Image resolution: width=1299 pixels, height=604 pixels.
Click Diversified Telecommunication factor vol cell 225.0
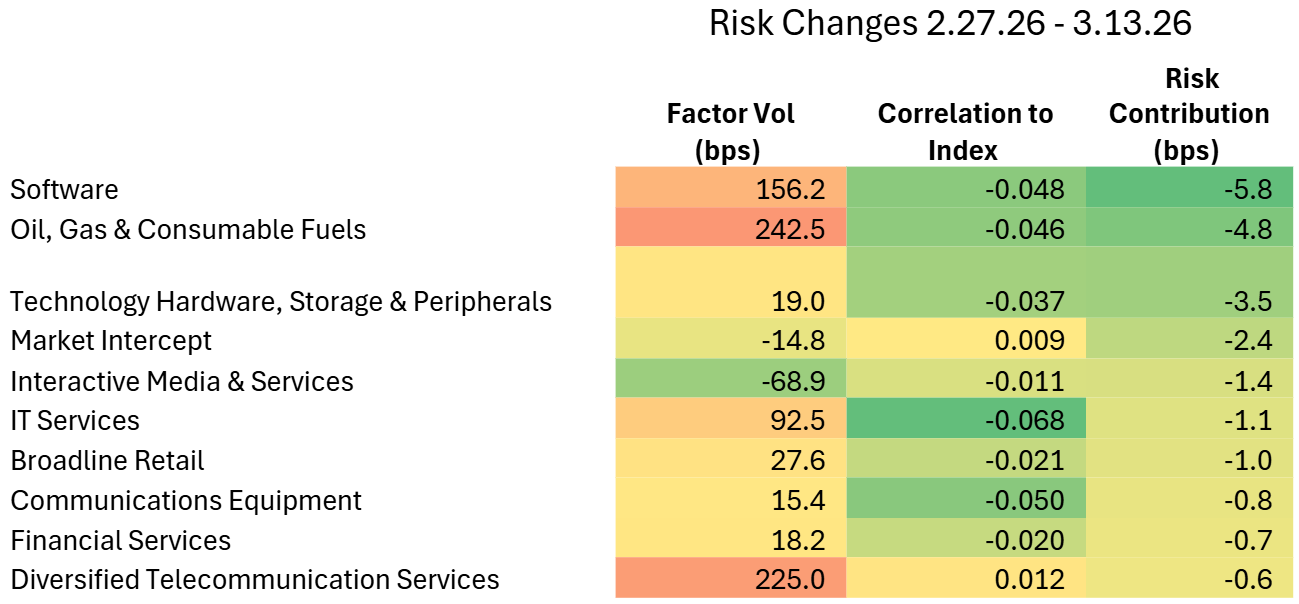(x=731, y=579)
